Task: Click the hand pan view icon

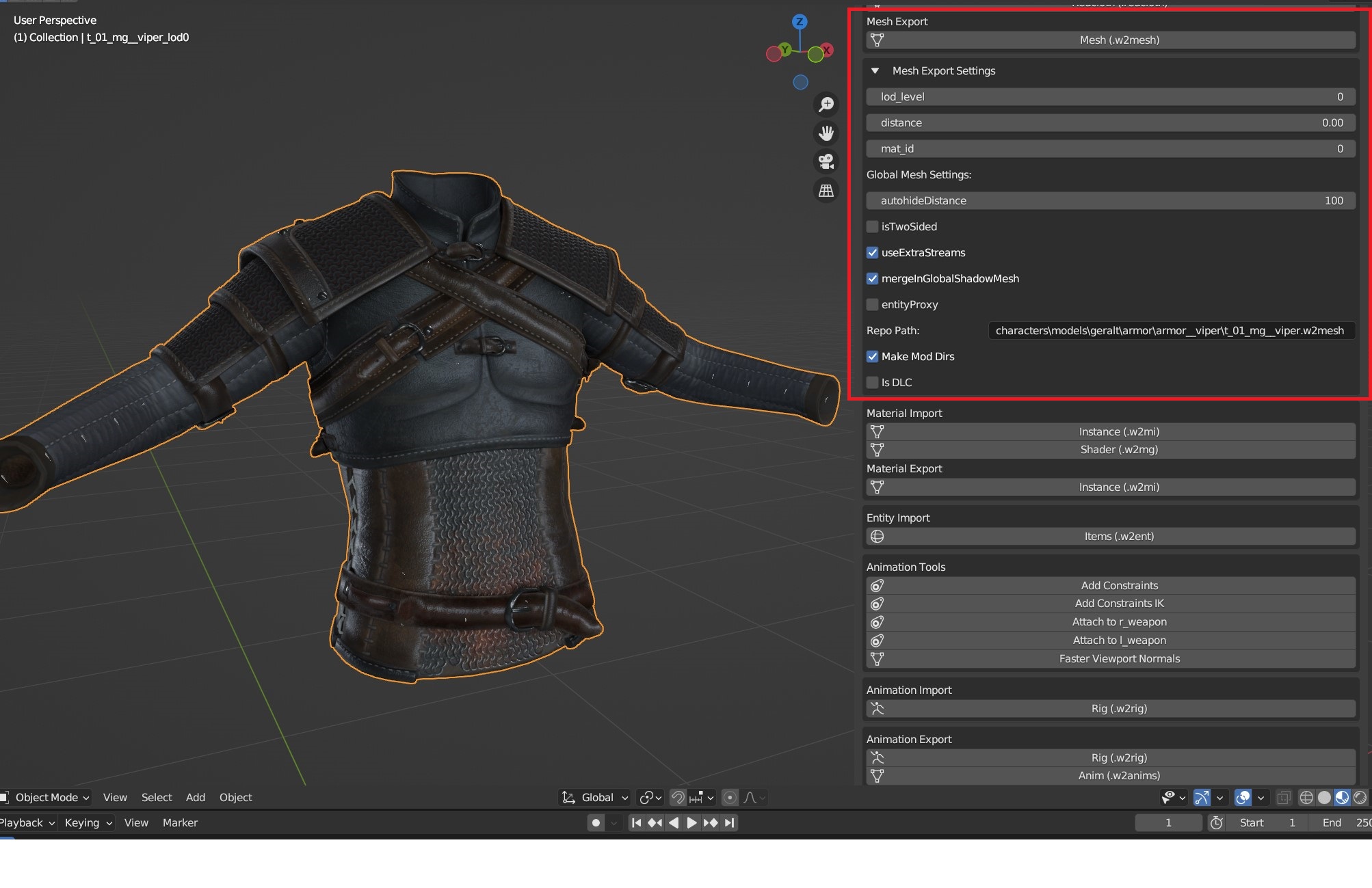Action: (x=826, y=133)
